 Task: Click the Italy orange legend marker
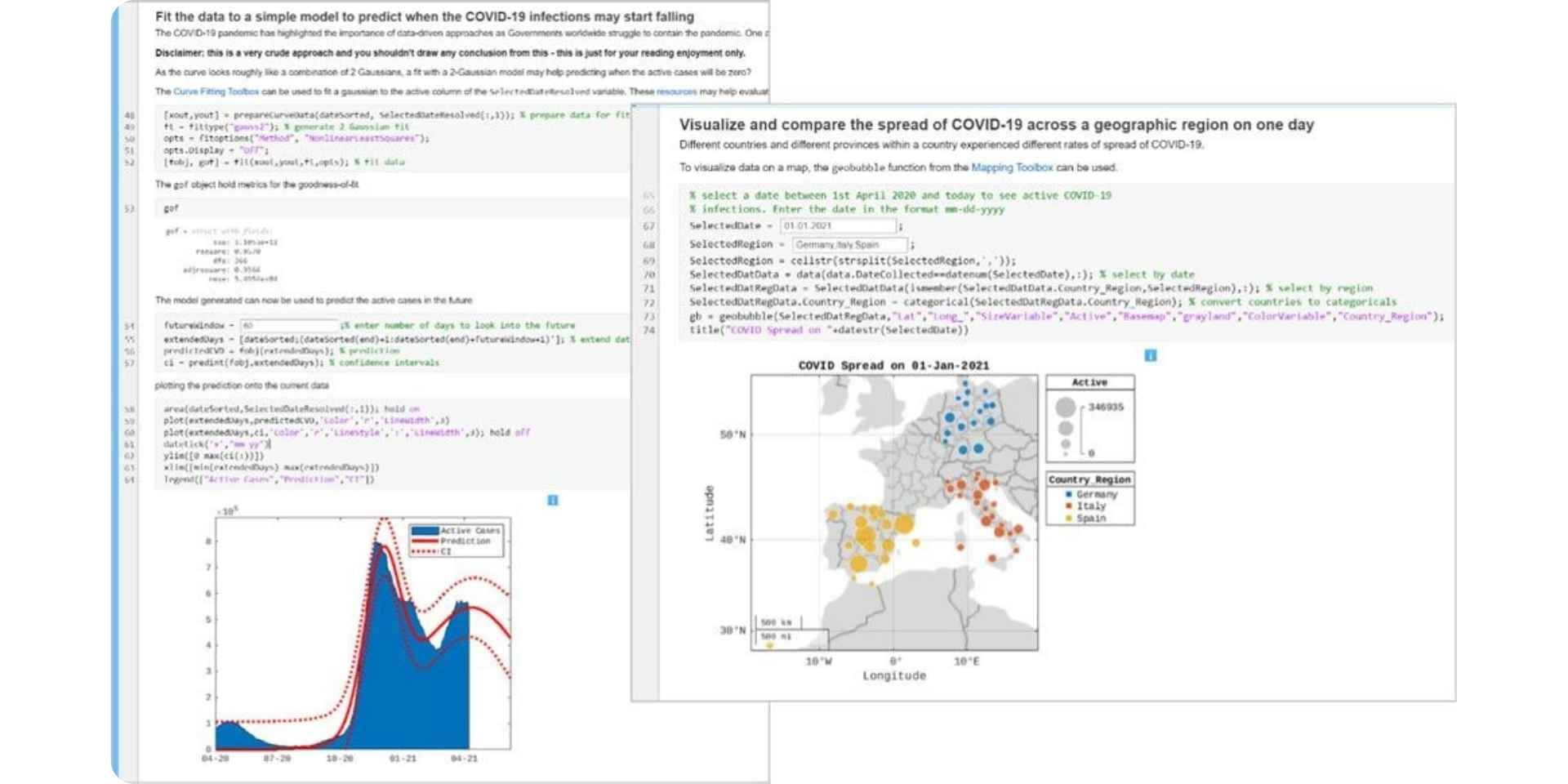(x=1068, y=506)
